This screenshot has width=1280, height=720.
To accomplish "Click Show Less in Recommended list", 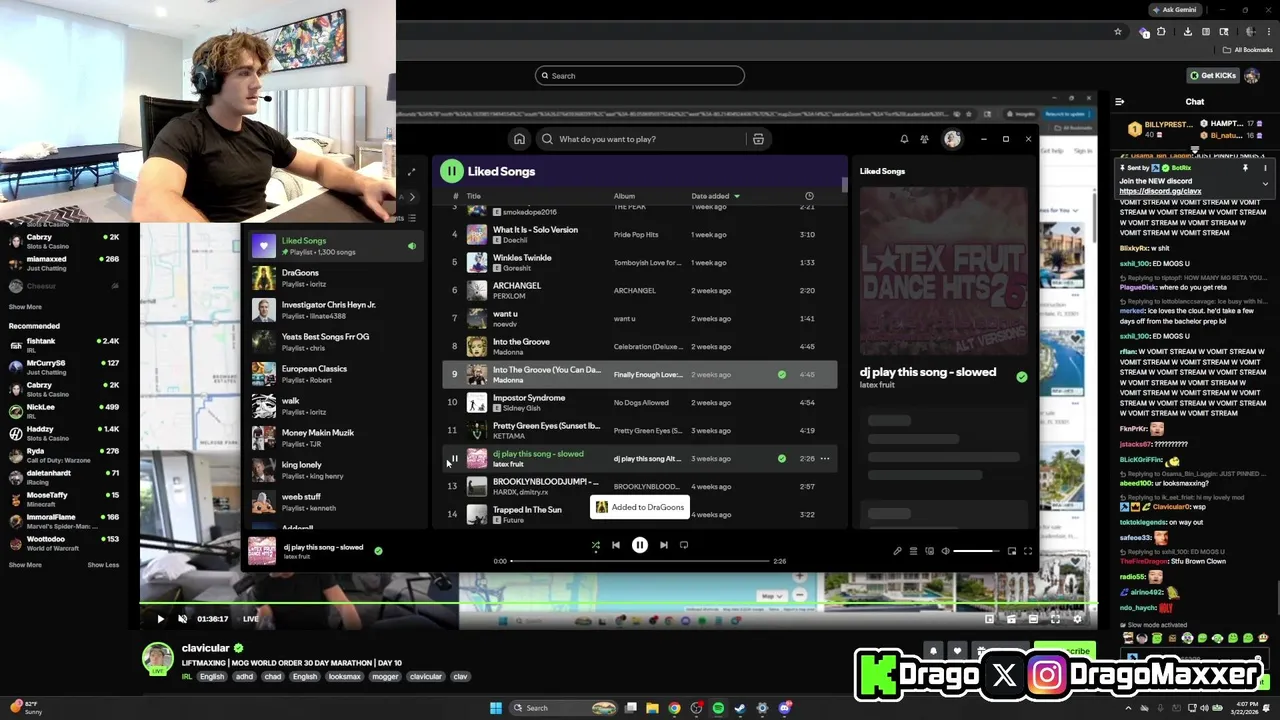I will (103, 565).
